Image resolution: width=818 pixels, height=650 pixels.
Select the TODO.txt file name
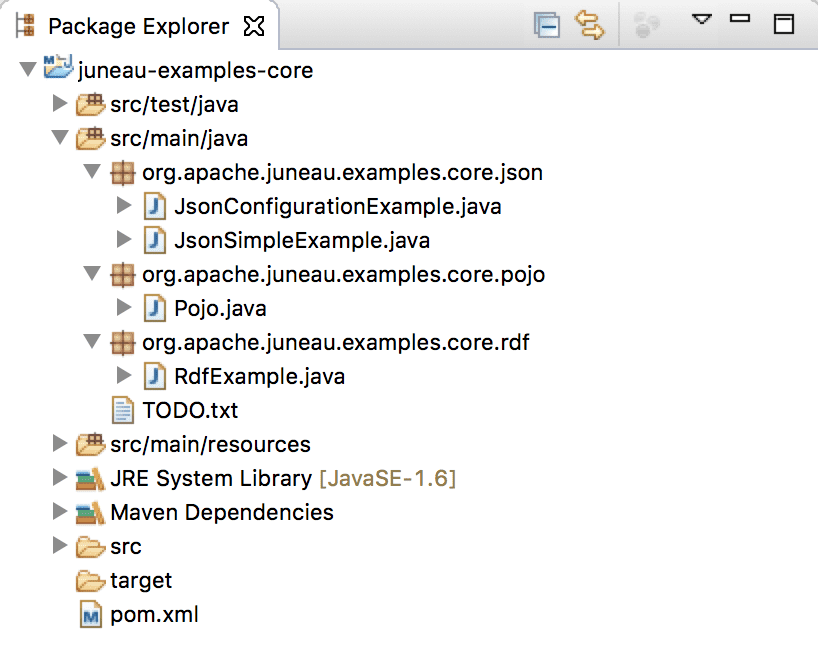[190, 410]
